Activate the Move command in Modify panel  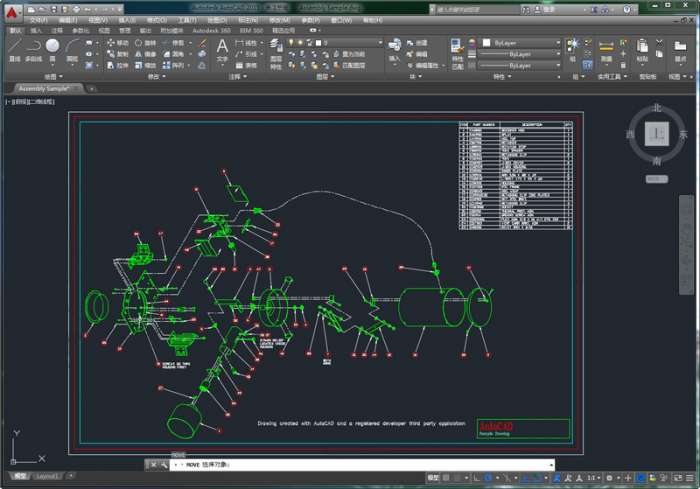coord(118,43)
